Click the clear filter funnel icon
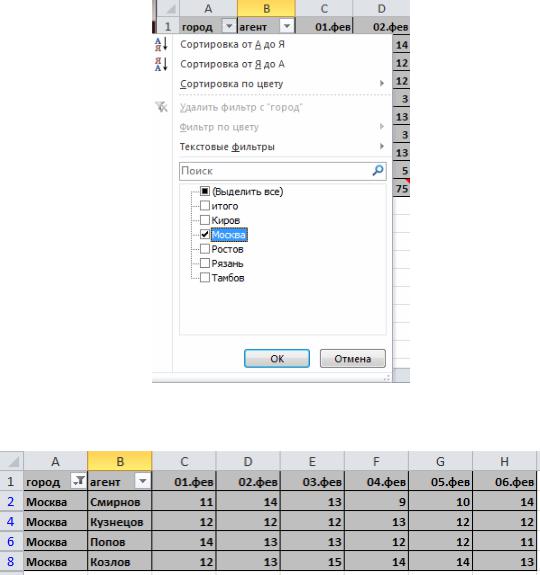The width and height of the screenshot is (540, 575). point(161,107)
